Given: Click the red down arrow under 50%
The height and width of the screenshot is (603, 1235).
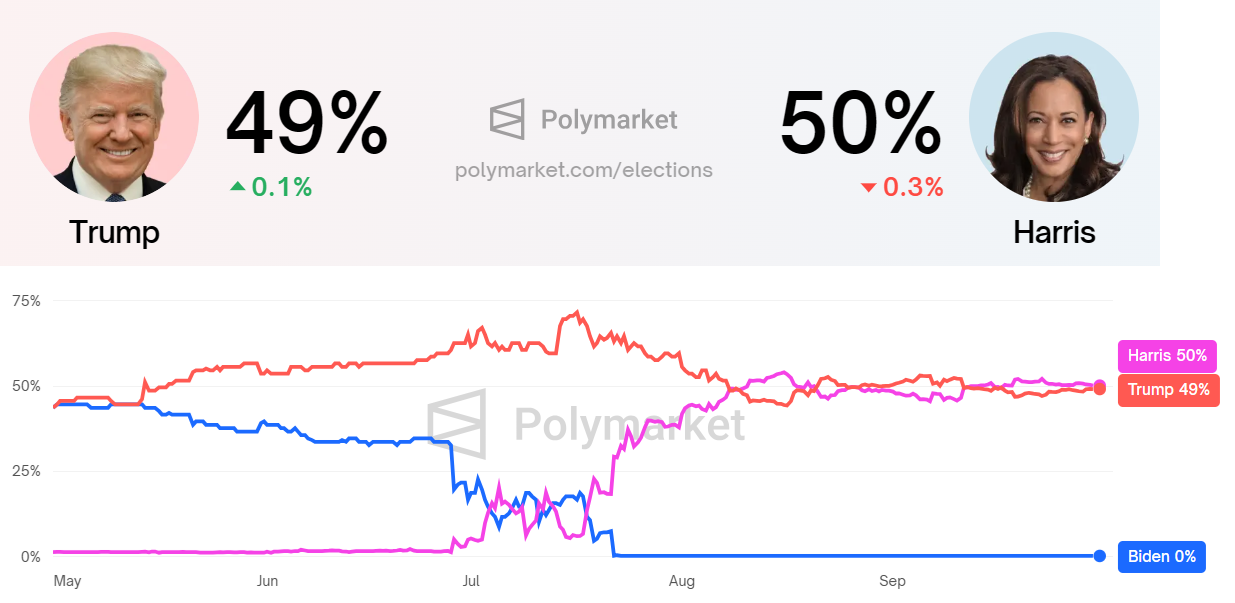Looking at the screenshot, I should 868,187.
